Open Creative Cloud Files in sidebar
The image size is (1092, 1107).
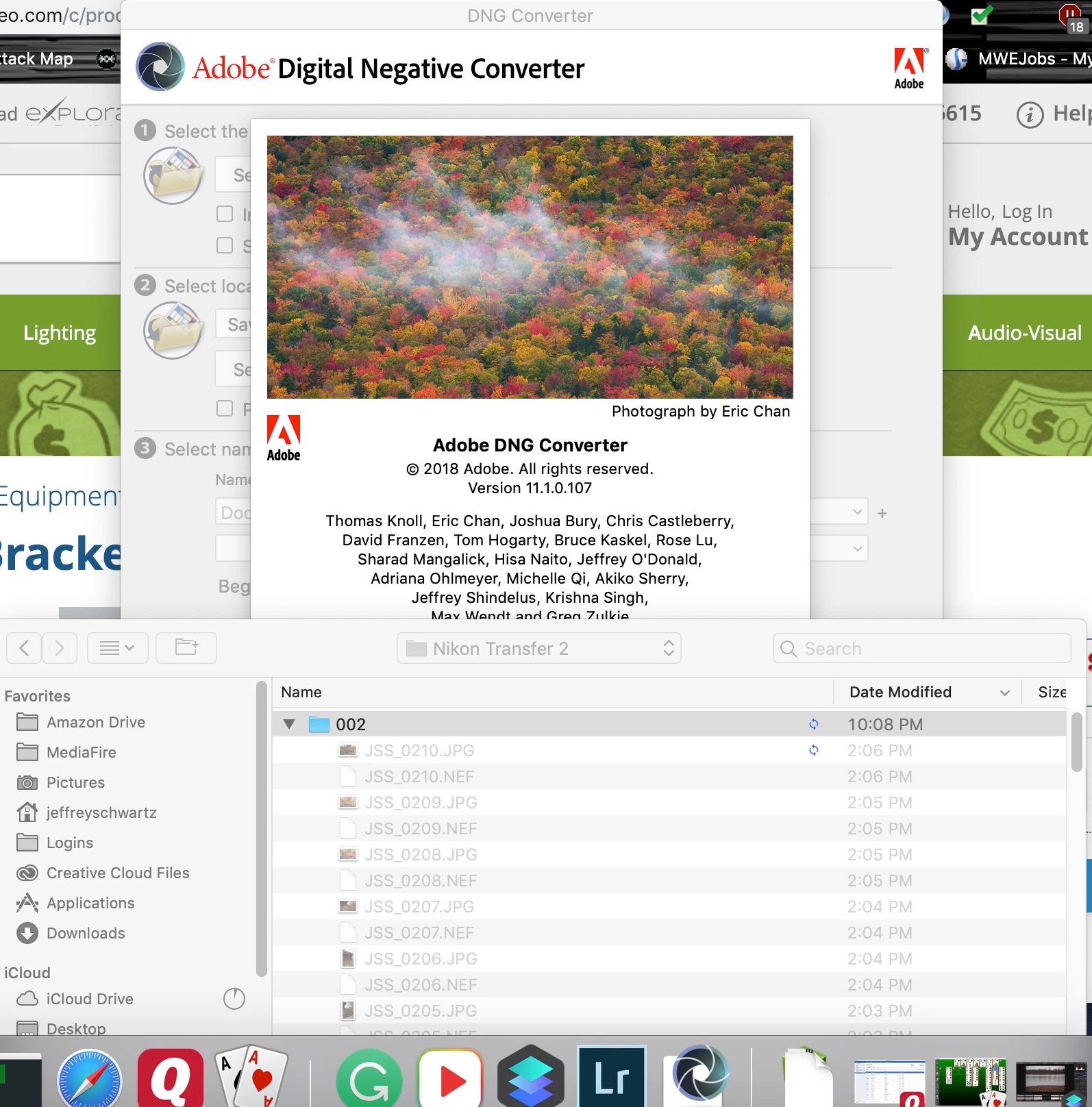pyautogui.click(x=118, y=873)
